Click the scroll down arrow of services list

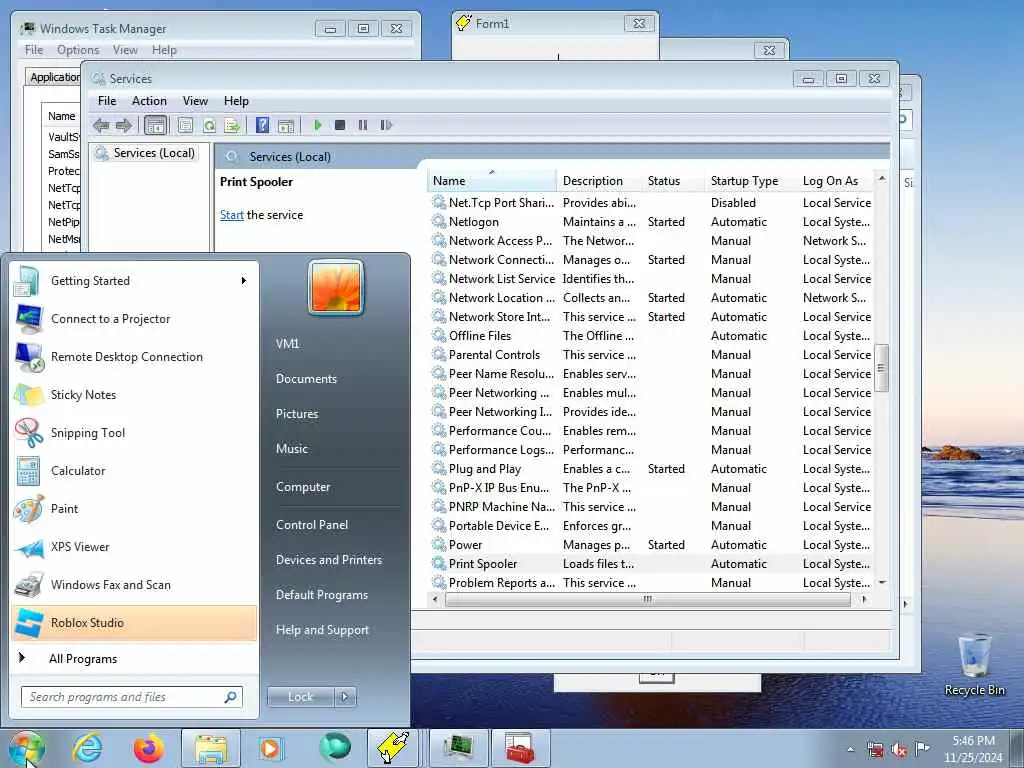(x=882, y=582)
